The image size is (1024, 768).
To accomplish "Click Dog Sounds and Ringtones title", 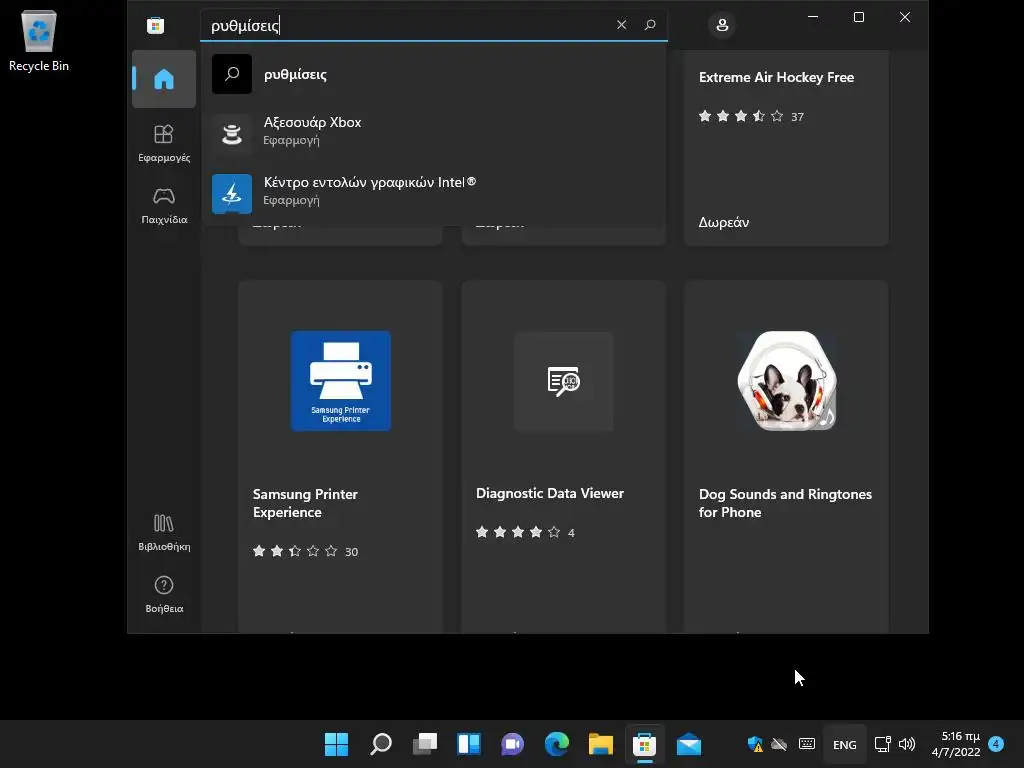I will pos(785,503).
